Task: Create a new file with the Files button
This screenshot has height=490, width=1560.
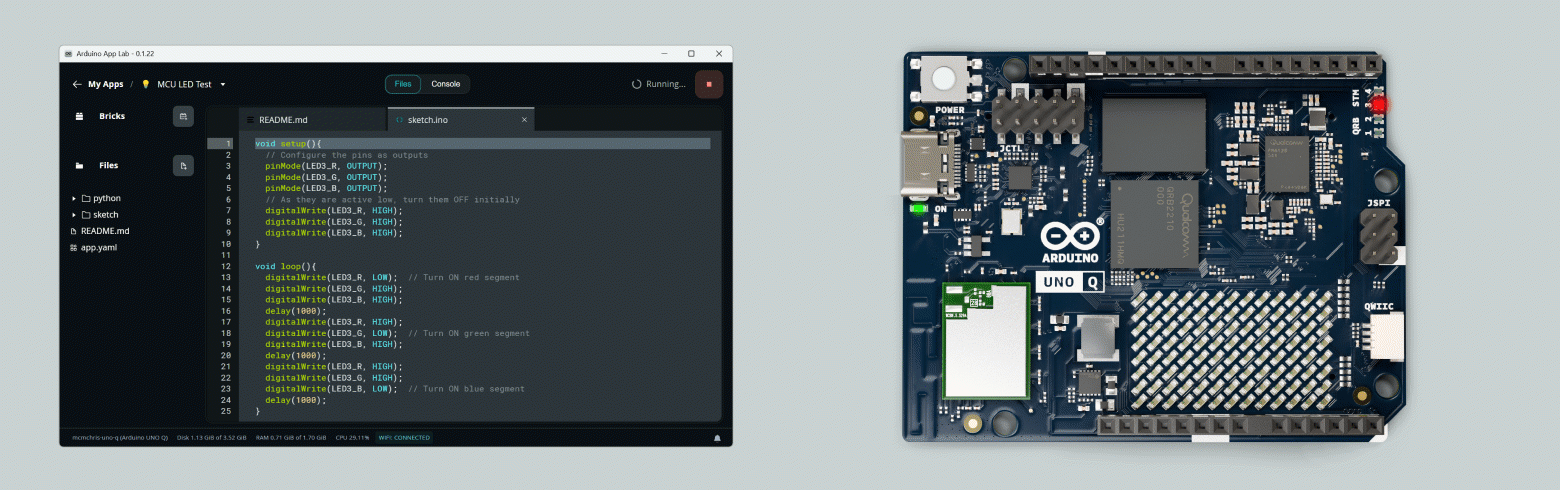Action: coord(183,165)
